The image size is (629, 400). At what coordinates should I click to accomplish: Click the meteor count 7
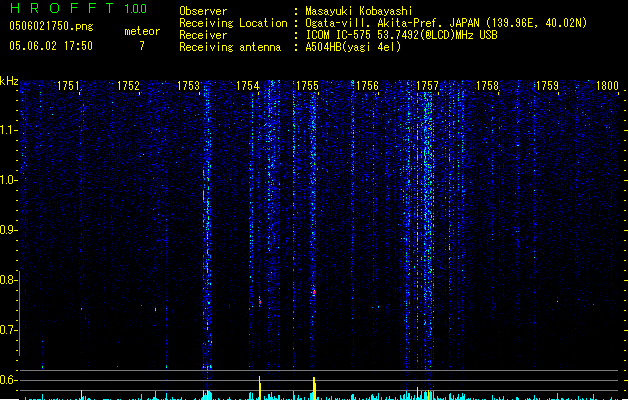coord(142,46)
